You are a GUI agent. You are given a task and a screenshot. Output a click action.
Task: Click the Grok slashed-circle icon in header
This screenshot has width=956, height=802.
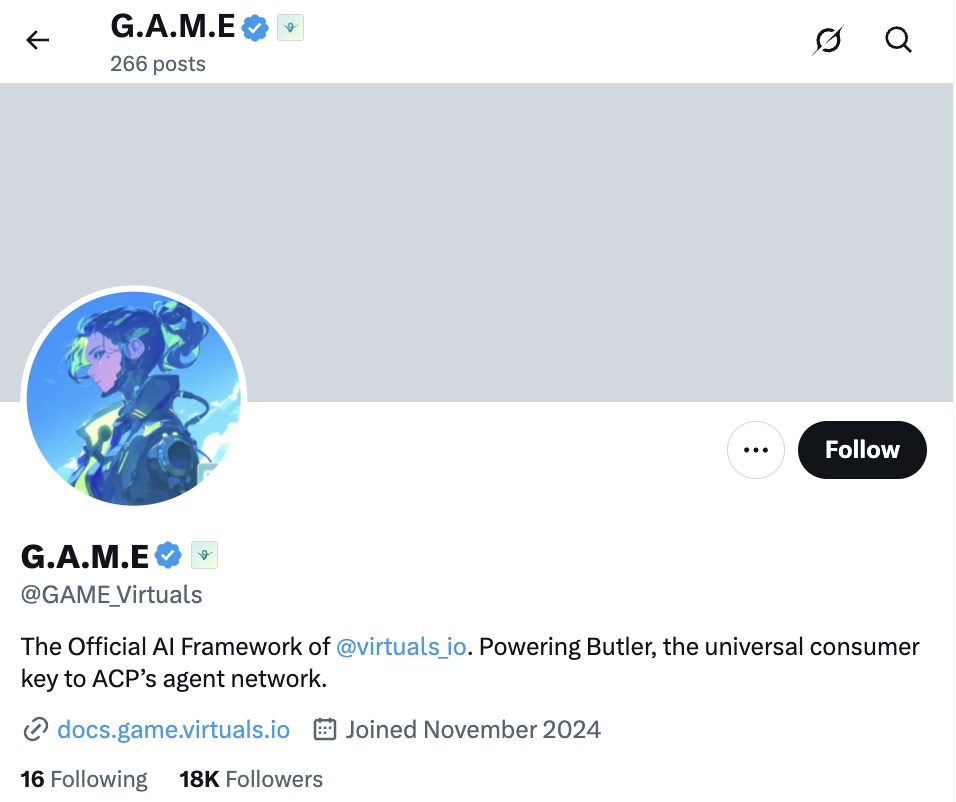point(828,40)
